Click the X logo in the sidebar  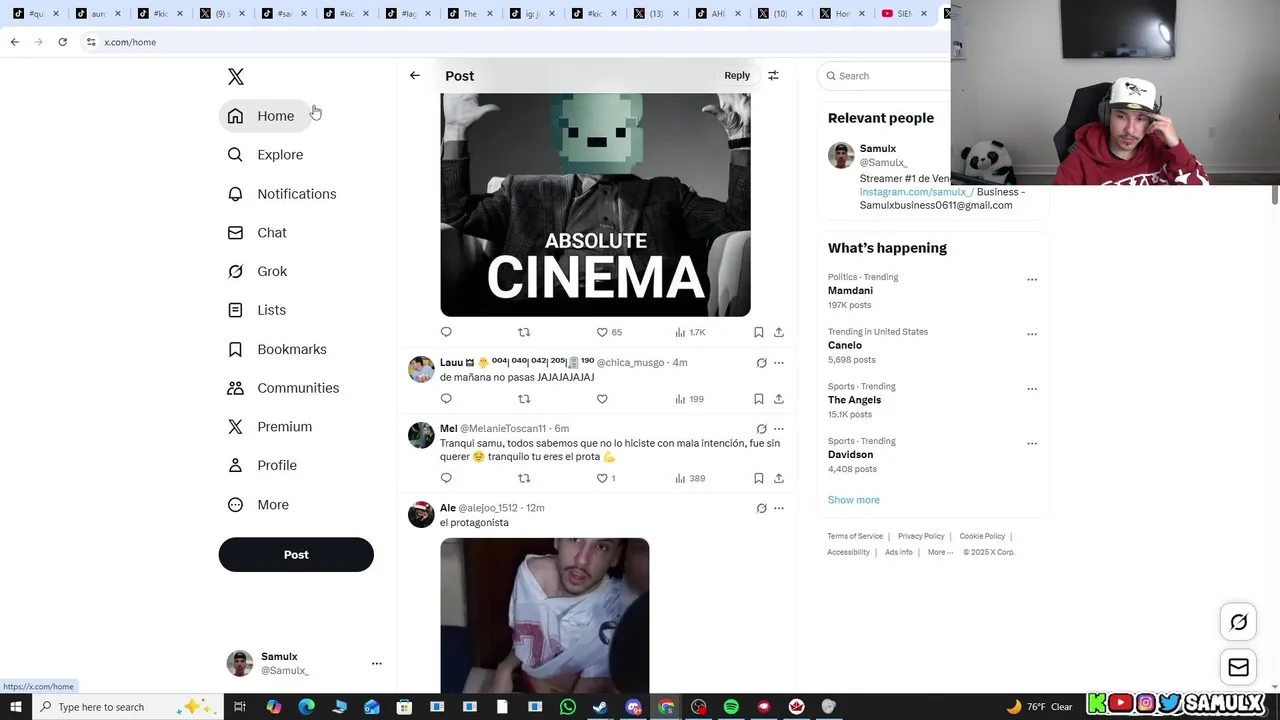[235, 77]
